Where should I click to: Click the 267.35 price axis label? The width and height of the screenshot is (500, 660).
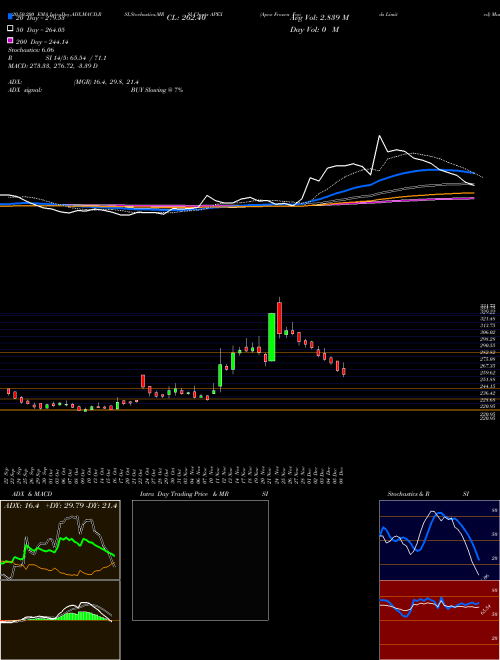(x=488, y=366)
